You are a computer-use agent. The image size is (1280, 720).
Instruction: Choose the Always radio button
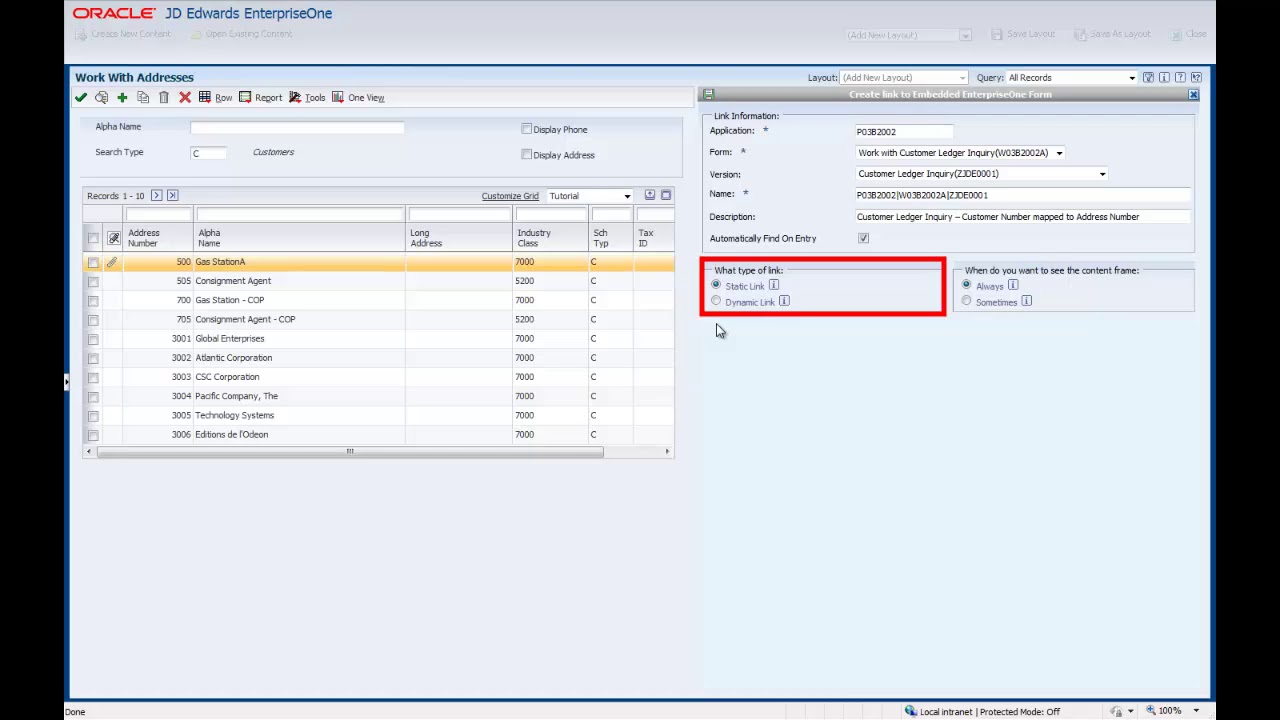coord(966,285)
